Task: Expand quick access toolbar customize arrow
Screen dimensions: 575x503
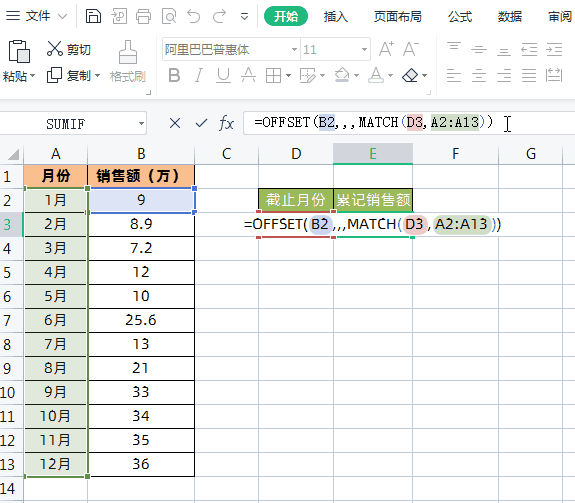Action: coord(244,16)
